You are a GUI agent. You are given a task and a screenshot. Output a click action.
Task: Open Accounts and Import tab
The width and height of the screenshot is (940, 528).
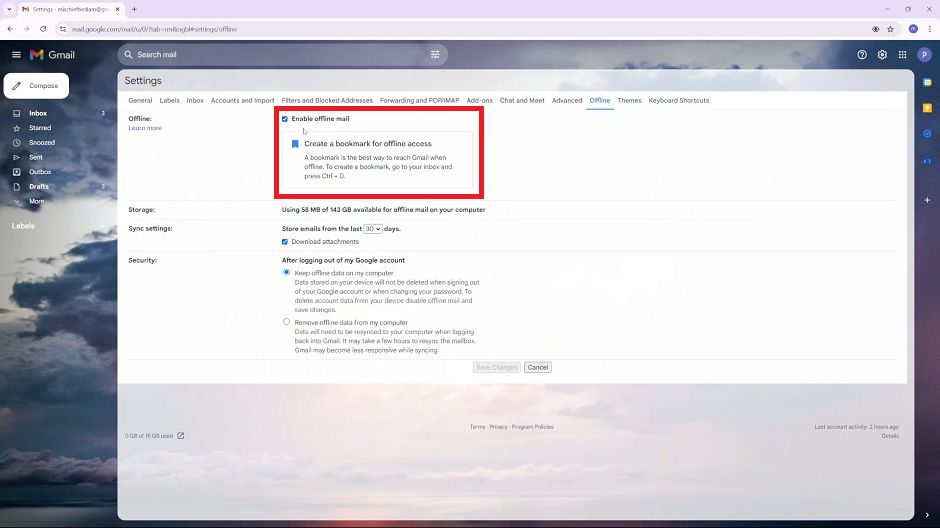(242, 101)
